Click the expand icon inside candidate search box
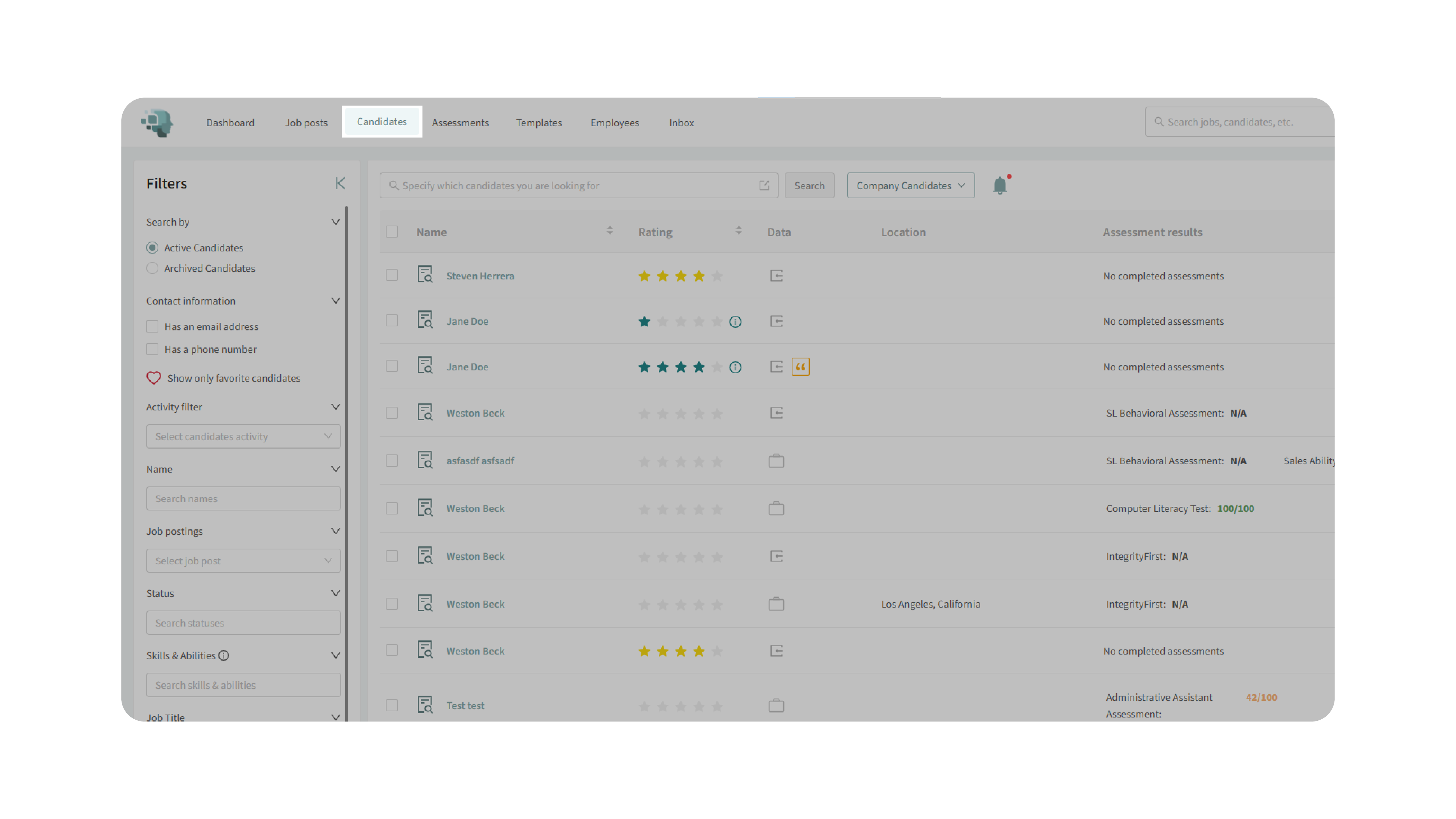Image resolution: width=1456 pixels, height=819 pixels. [764, 185]
